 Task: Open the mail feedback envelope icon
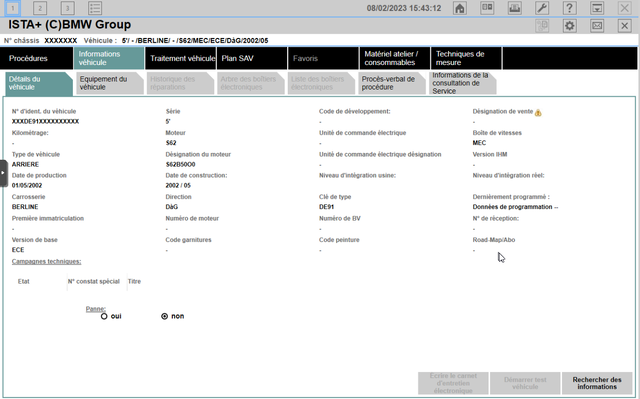tap(597, 26)
